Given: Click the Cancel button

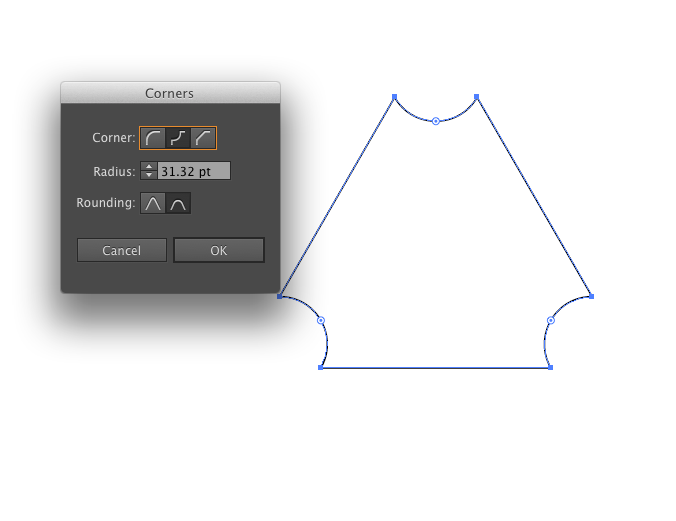Looking at the screenshot, I should click(x=122, y=250).
